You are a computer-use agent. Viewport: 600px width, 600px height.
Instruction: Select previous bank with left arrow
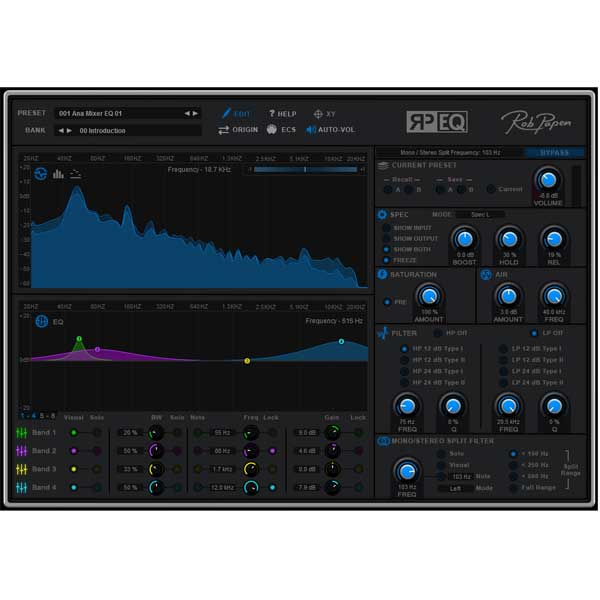pos(61,130)
